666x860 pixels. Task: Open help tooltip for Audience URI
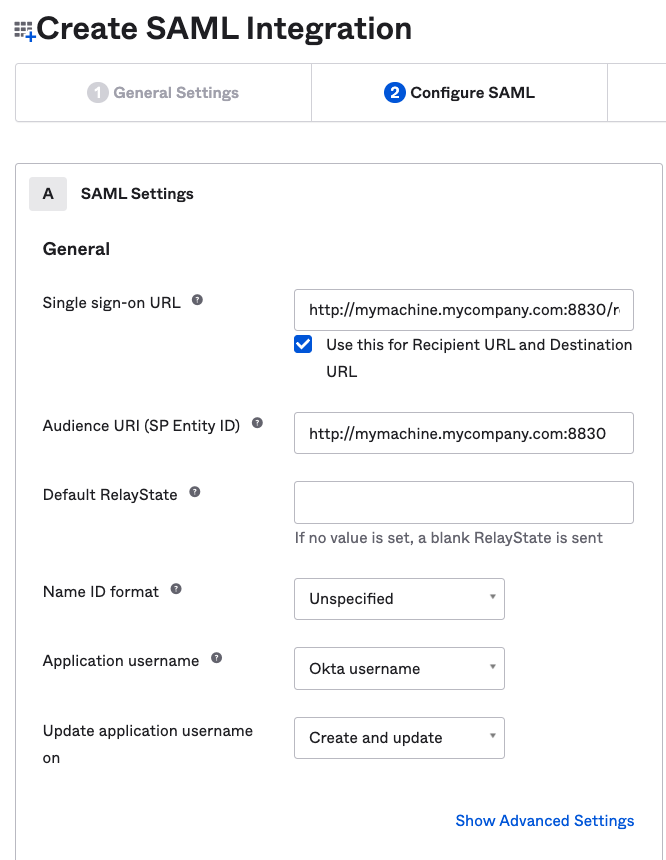(x=257, y=423)
